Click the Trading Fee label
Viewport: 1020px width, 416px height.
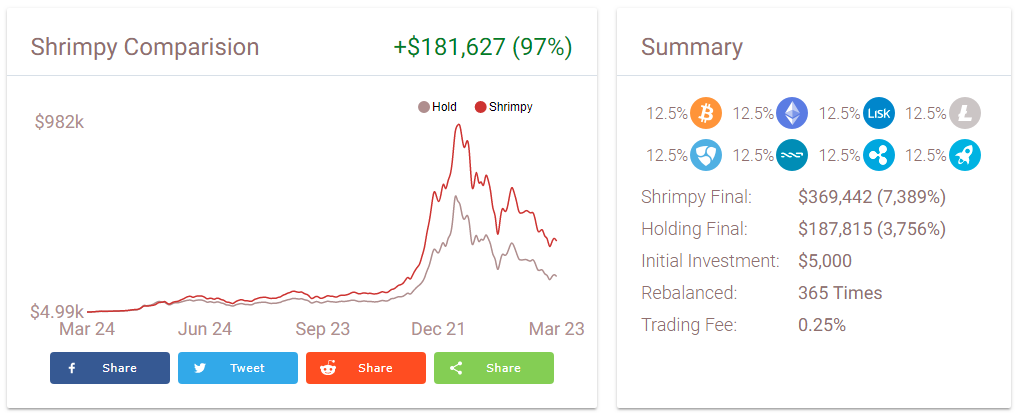pos(689,325)
